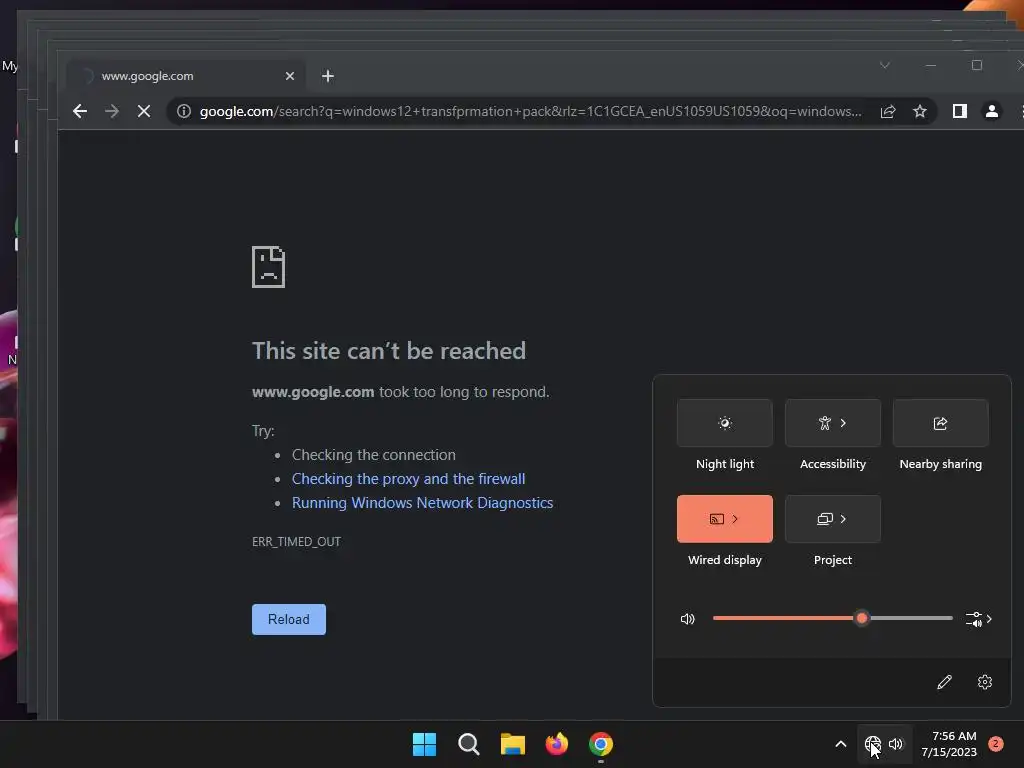Open Running Windows Network Diagnostics link
The height and width of the screenshot is (768, 1024).
(x=423, y=503)
